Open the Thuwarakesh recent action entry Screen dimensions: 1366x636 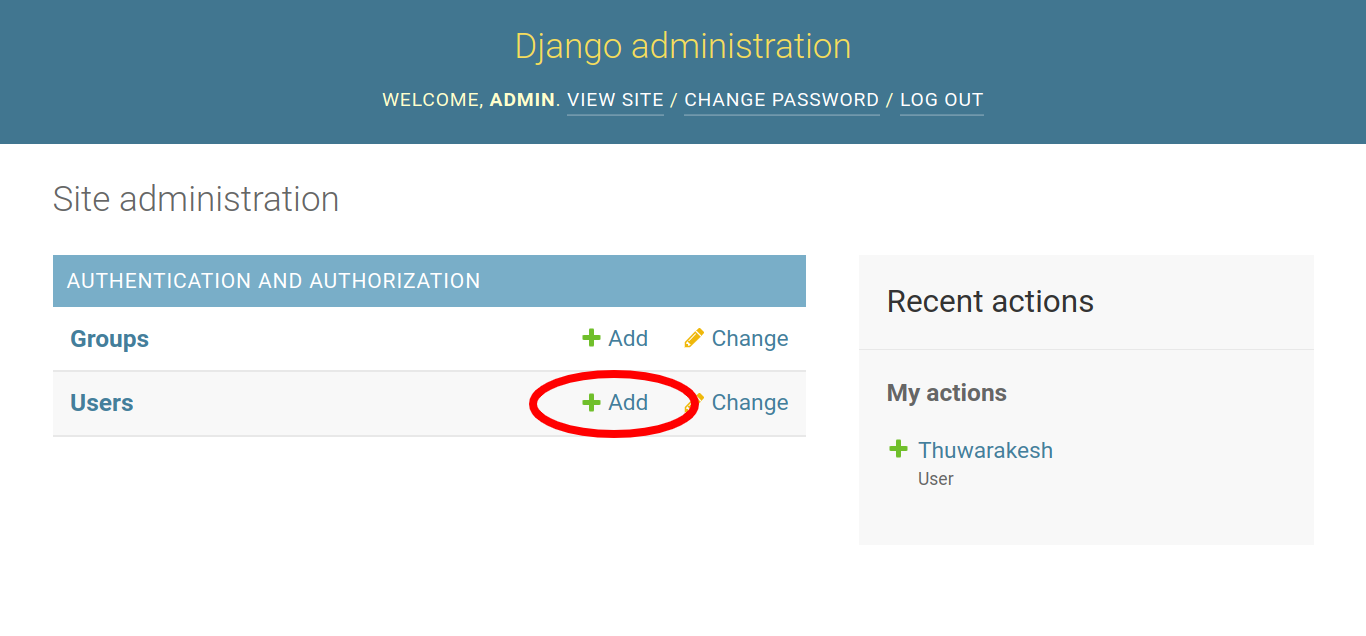coord(985,450)
